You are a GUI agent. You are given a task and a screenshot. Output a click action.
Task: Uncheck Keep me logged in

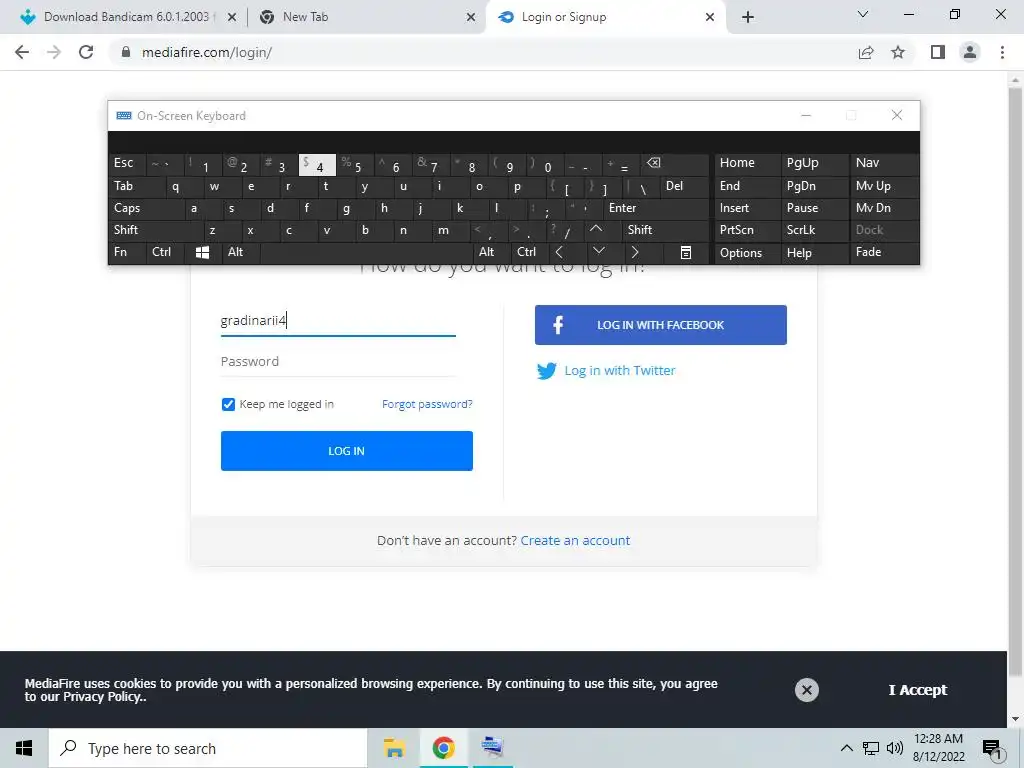[228, 404]
